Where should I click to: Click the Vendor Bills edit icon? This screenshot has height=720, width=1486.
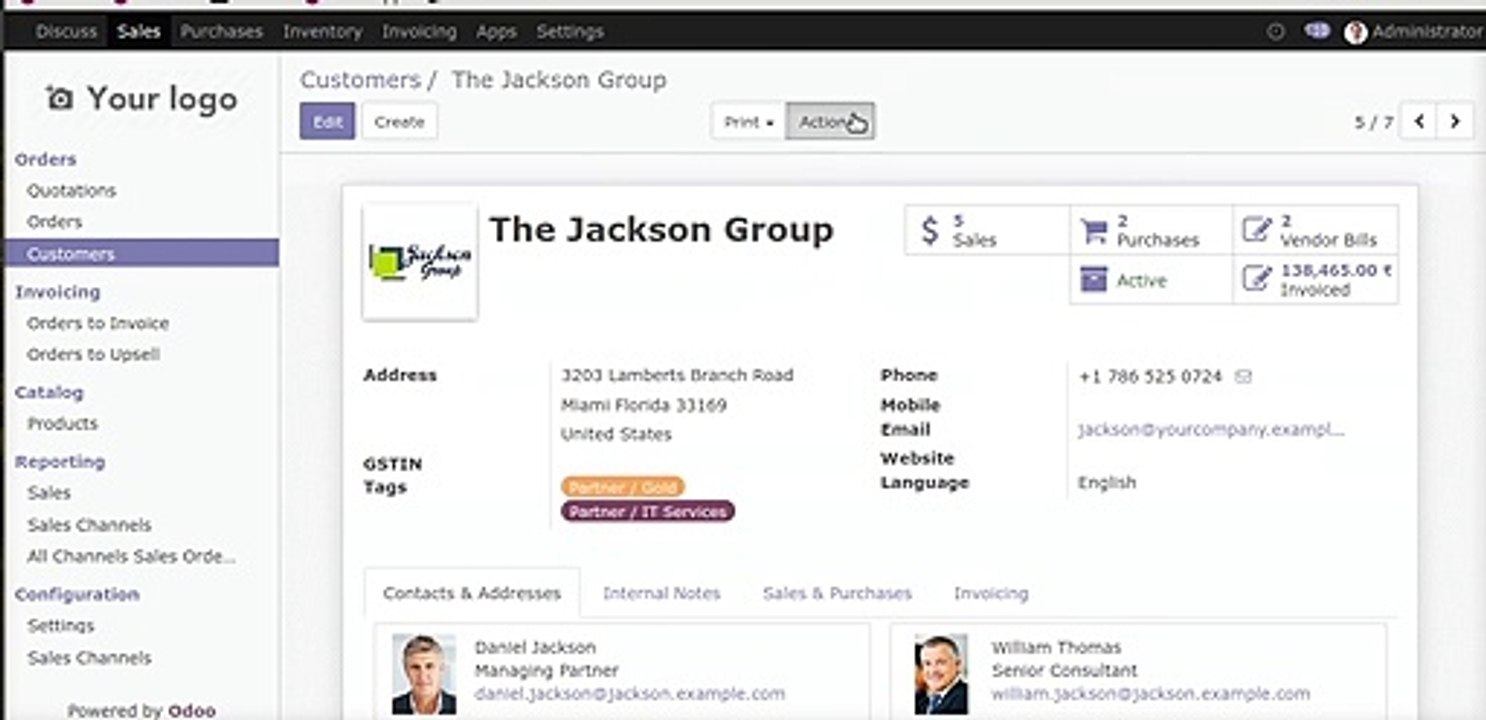coord(1256,231)
